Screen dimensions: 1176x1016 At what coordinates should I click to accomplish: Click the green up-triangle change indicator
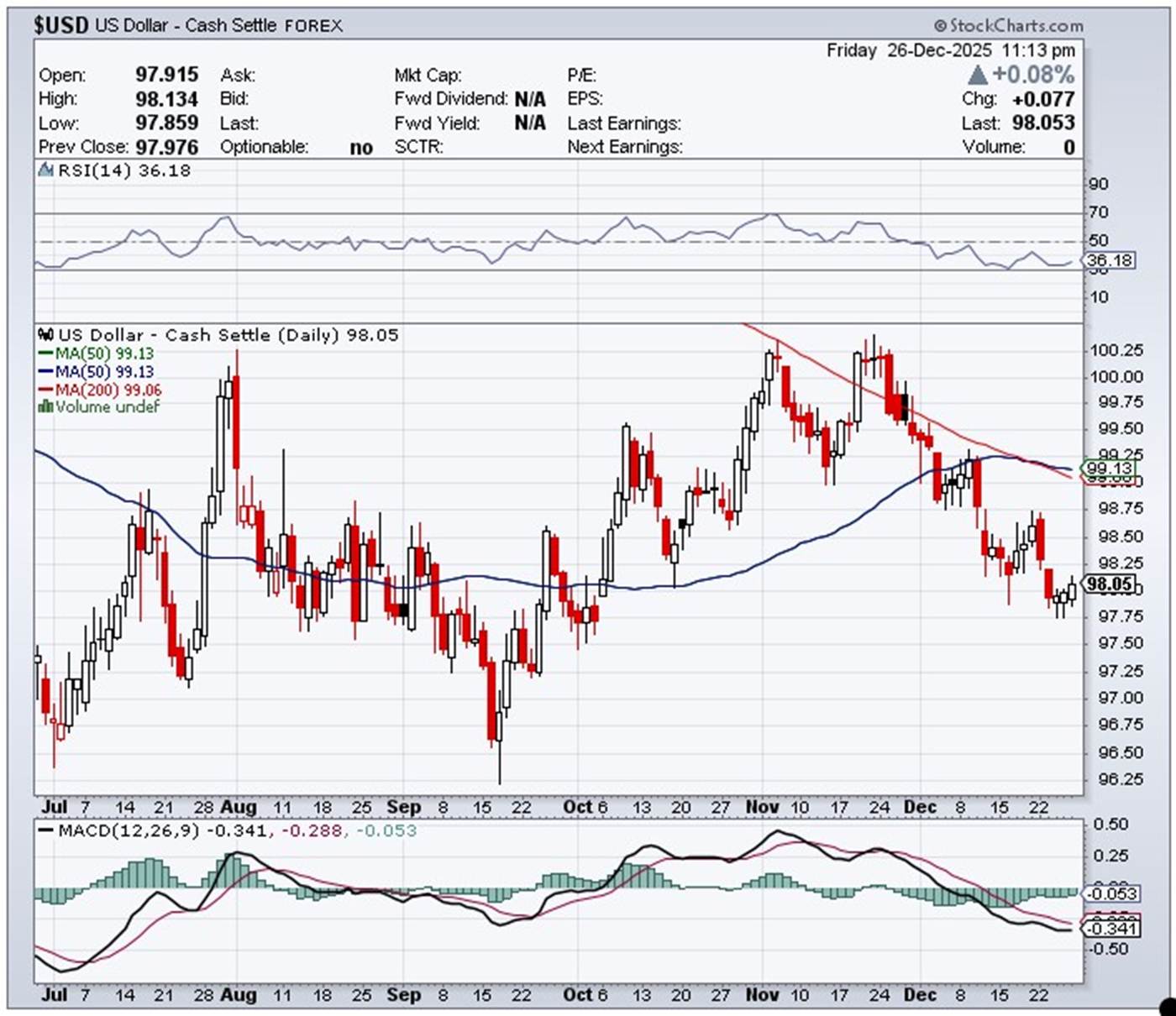point(977,76)
